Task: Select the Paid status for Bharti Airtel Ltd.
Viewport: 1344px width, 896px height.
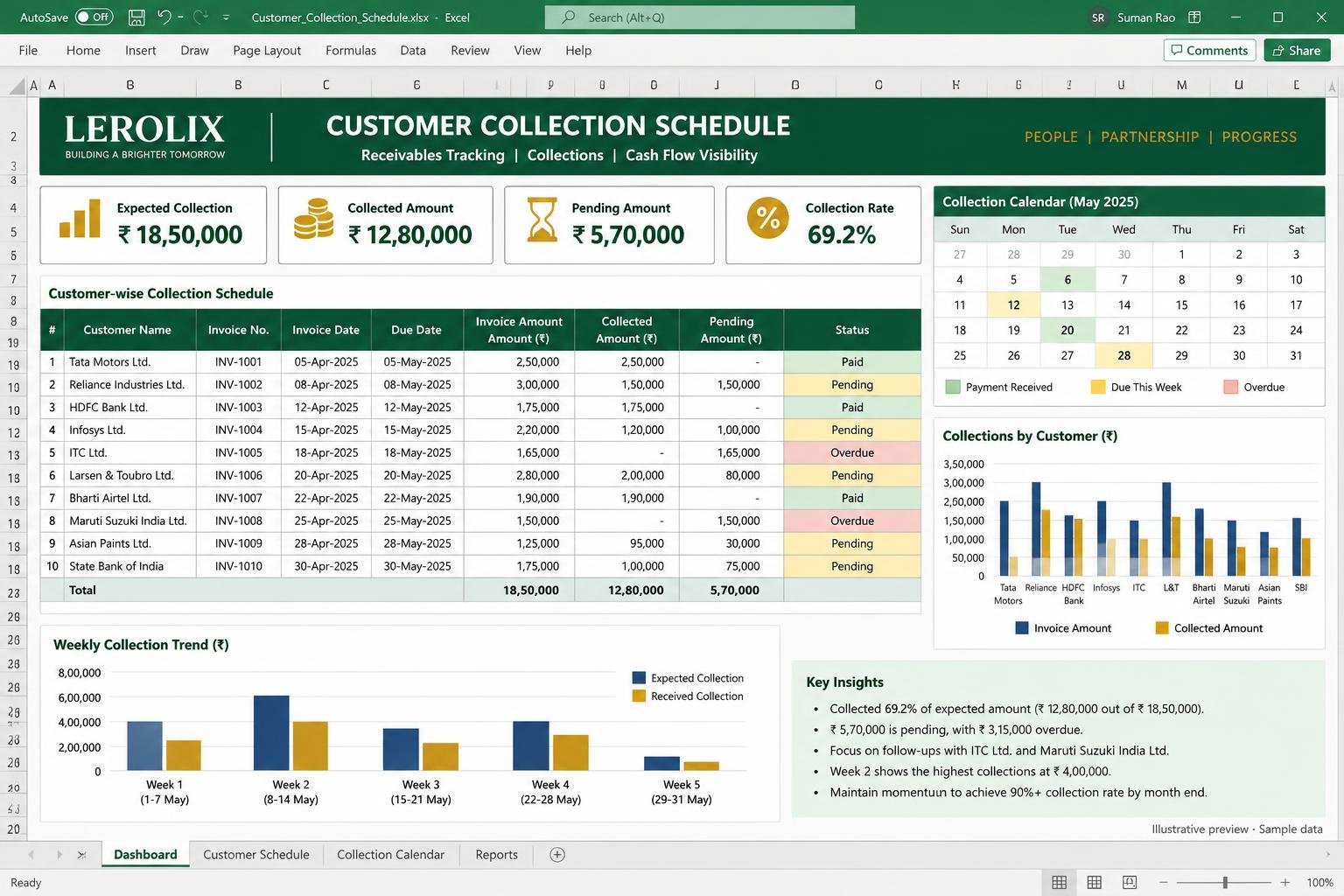Action: pos(852,498)
